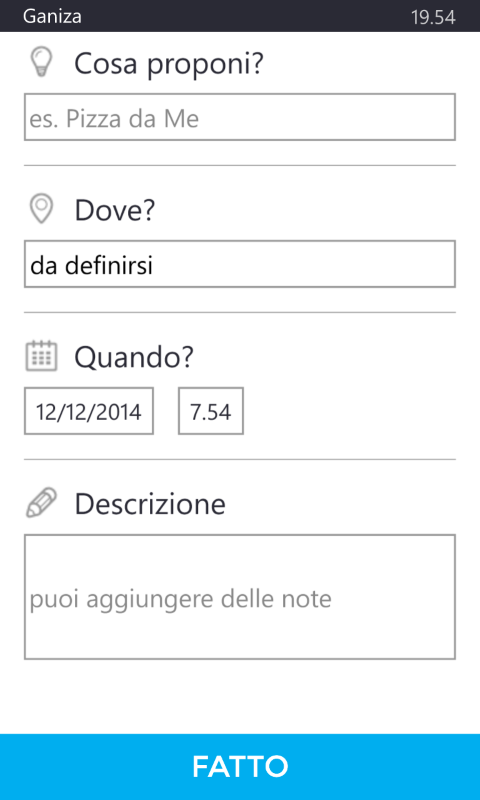The width and height of the screenshot is (480, 800).
Task: Click the calendar icon beside Quando
Action: pyautogui.click(x=41, y=356)
